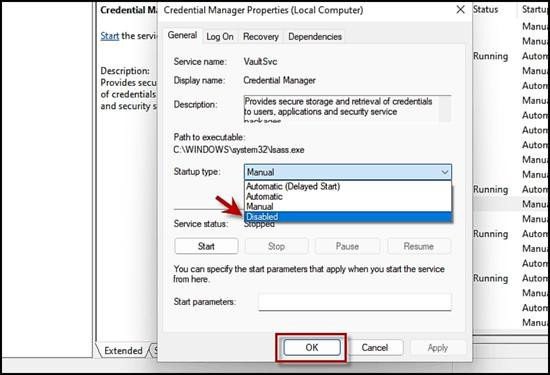The image size is (550, 375).
Task: Close the Credential Manager Properties dialog
Action: click(461, 9)
